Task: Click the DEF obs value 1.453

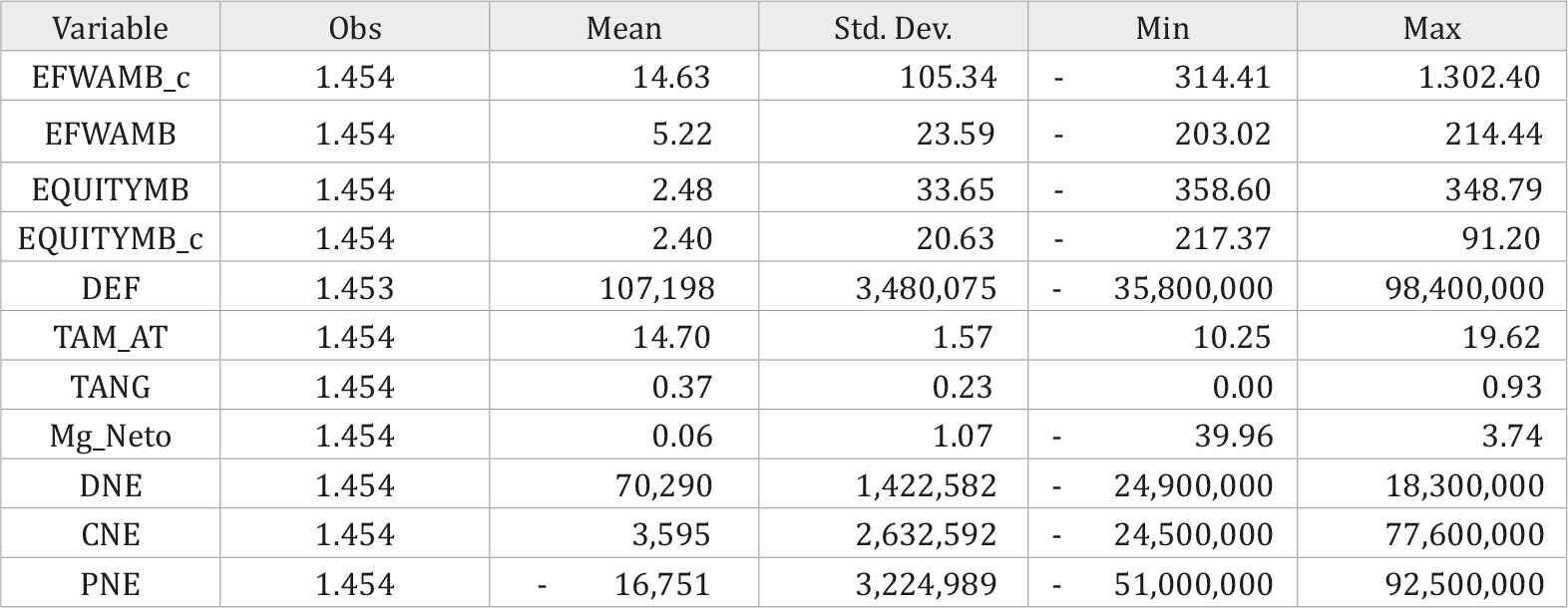Action: [x=354, y=289]
